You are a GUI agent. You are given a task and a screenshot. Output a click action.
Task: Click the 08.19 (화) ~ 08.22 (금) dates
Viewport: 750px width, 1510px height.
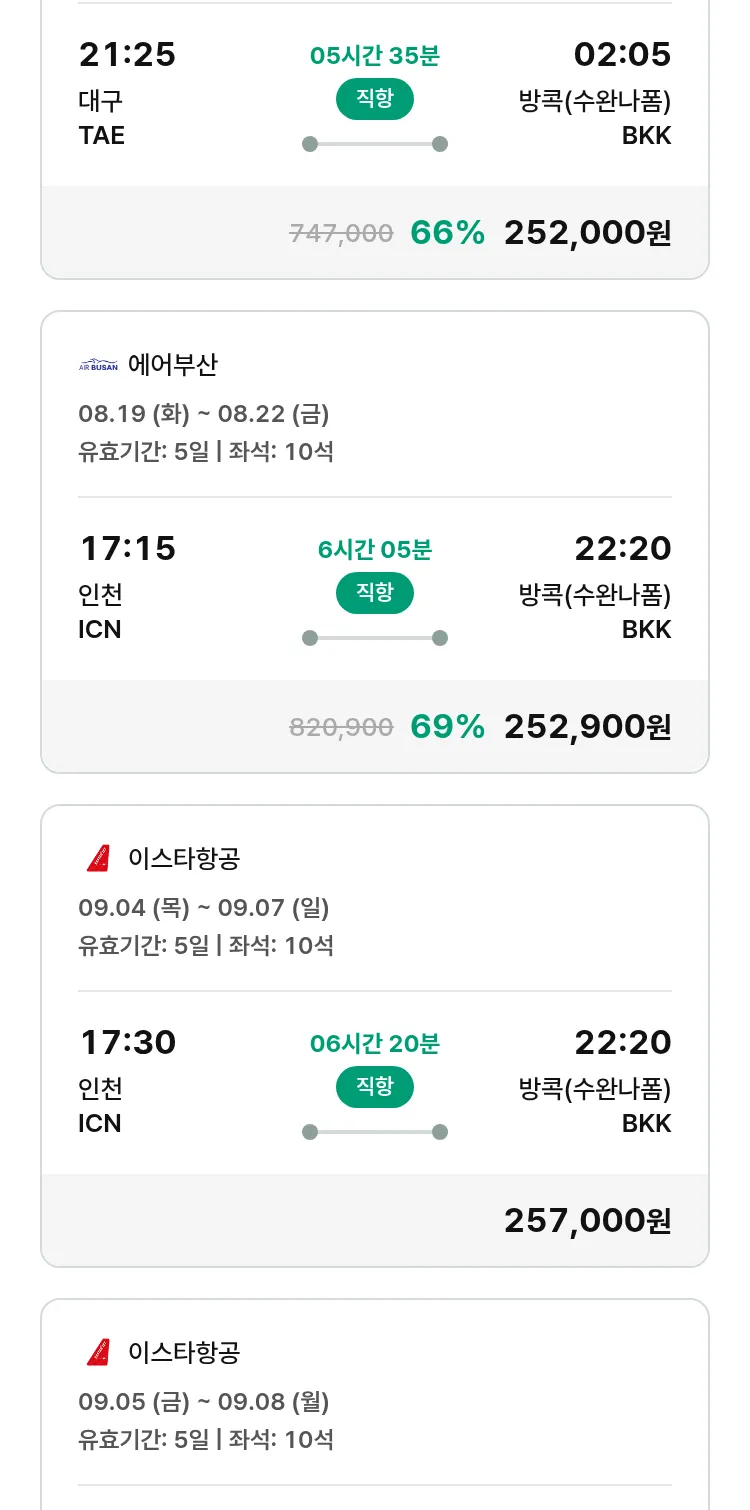[204, 414]
